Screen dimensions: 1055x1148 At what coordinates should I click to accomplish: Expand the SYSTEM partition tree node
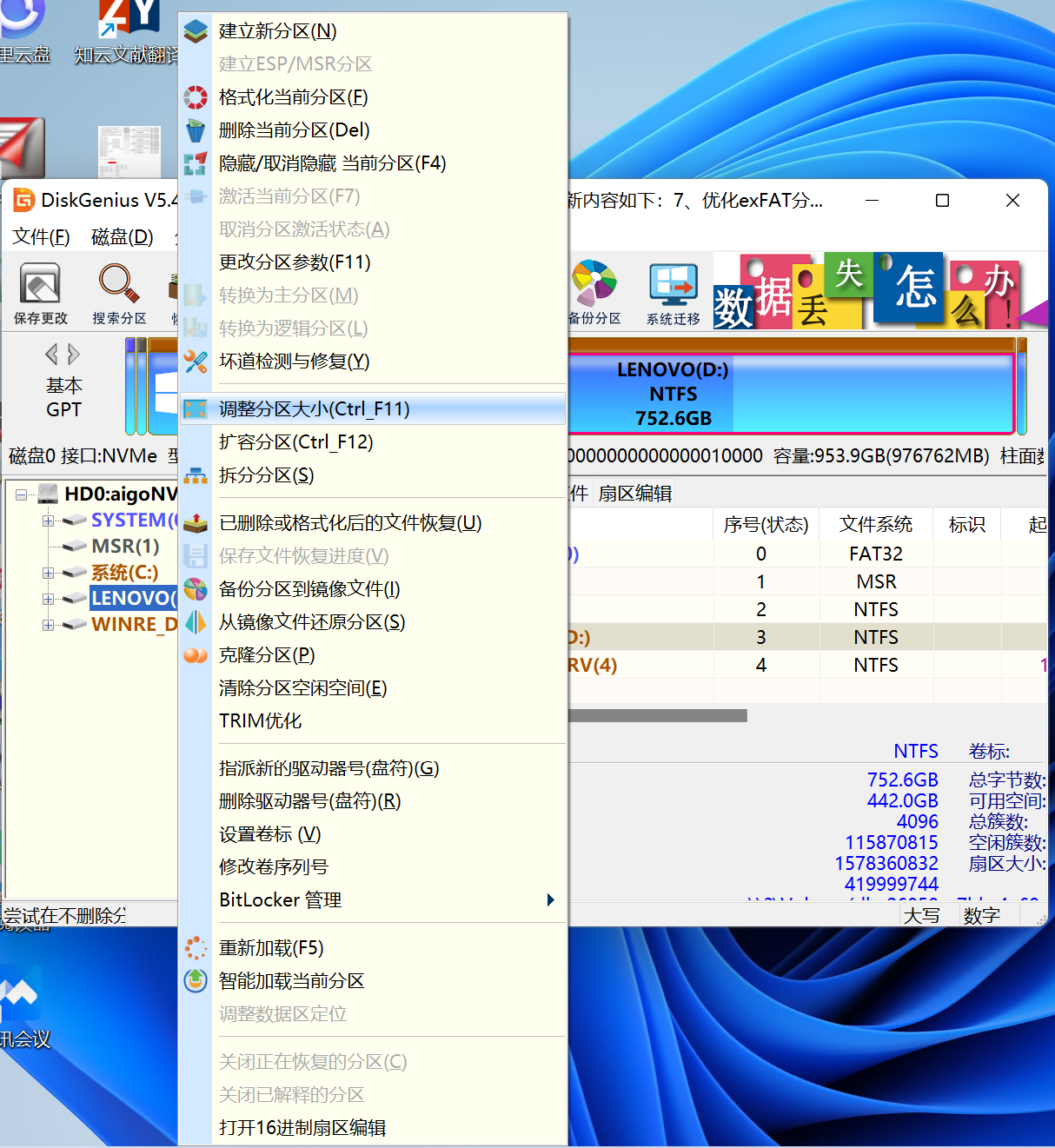click(x=49, y=521)
